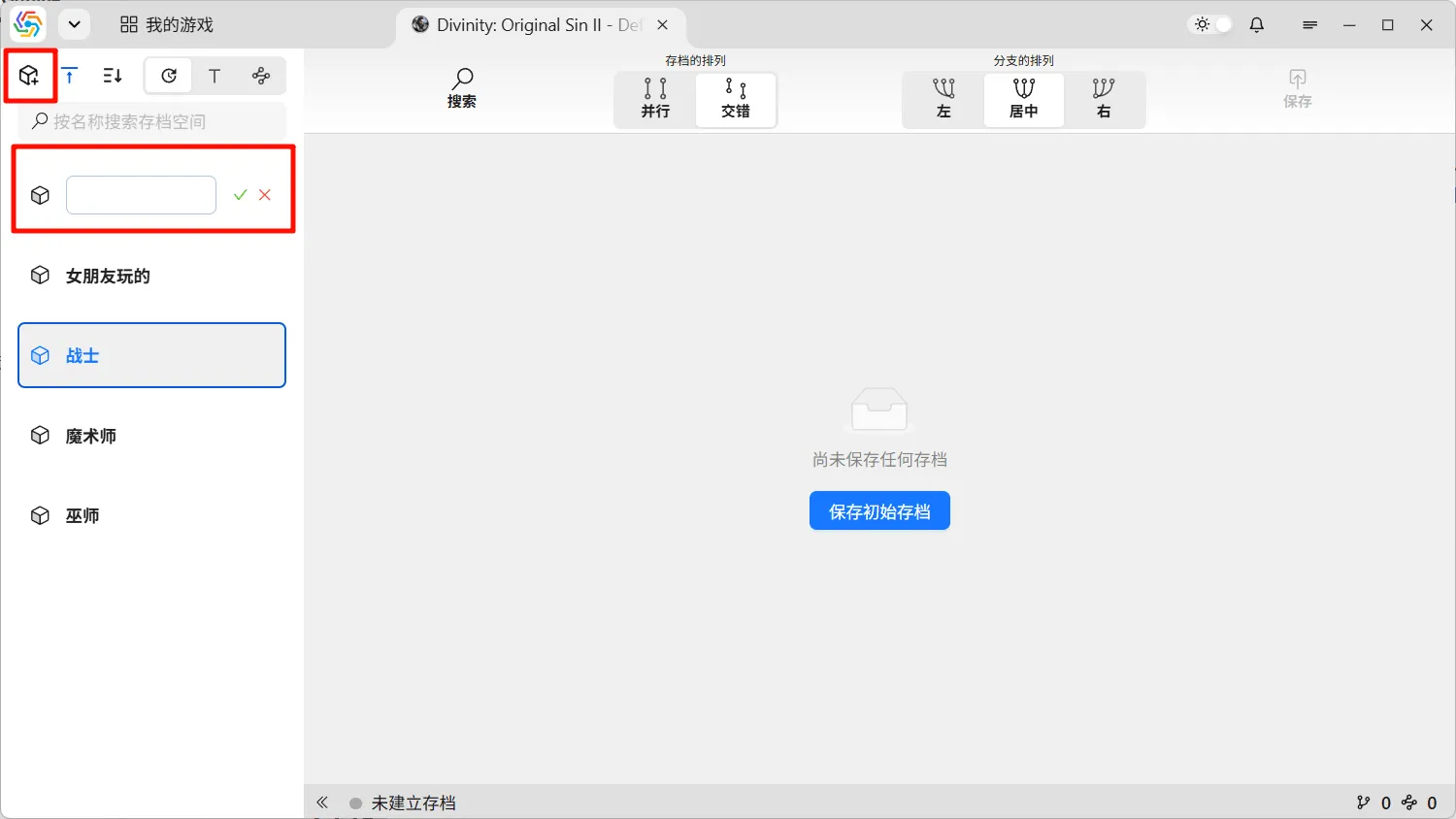Collapse the sidebar with double chevron
This screenshot has height=819, width=1456.
pos(322,803)
